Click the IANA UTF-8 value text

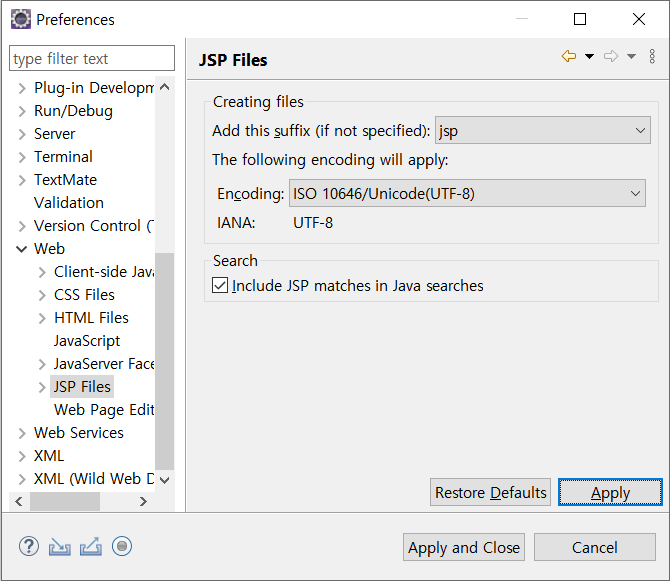(313, 223)
